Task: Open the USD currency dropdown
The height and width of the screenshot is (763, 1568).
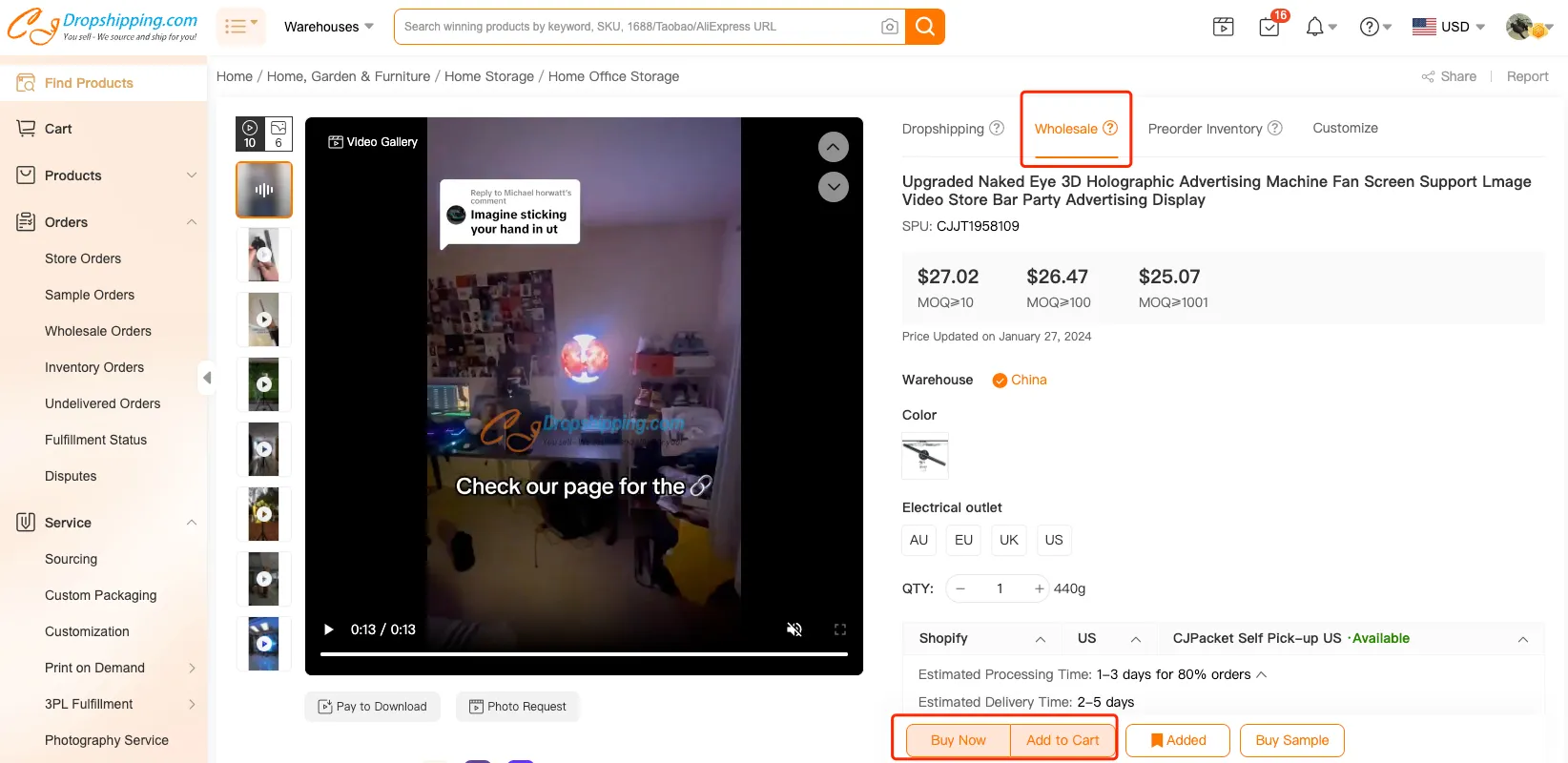Action: coord(1449,27)
